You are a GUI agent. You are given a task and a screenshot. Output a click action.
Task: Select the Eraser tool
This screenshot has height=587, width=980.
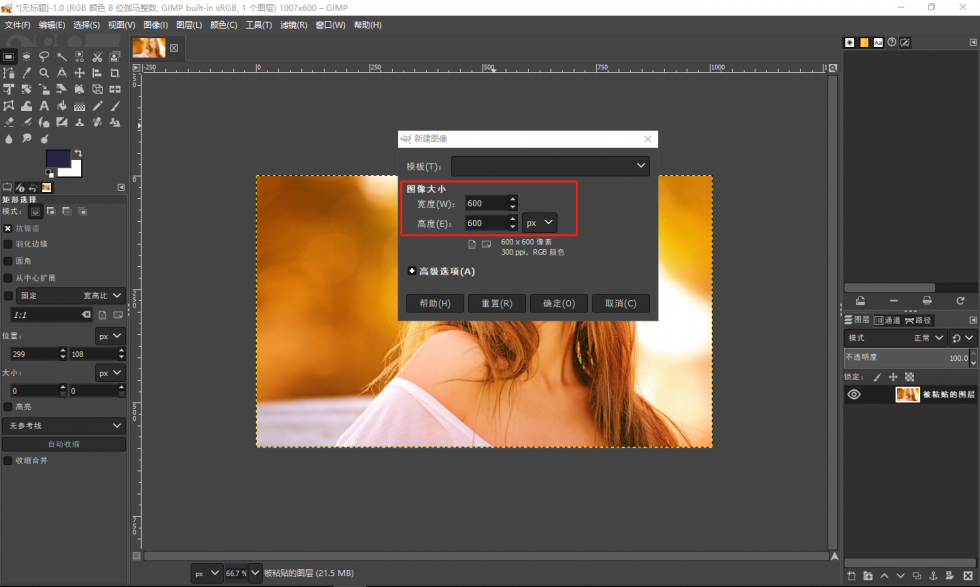click(x=9, y=122)
